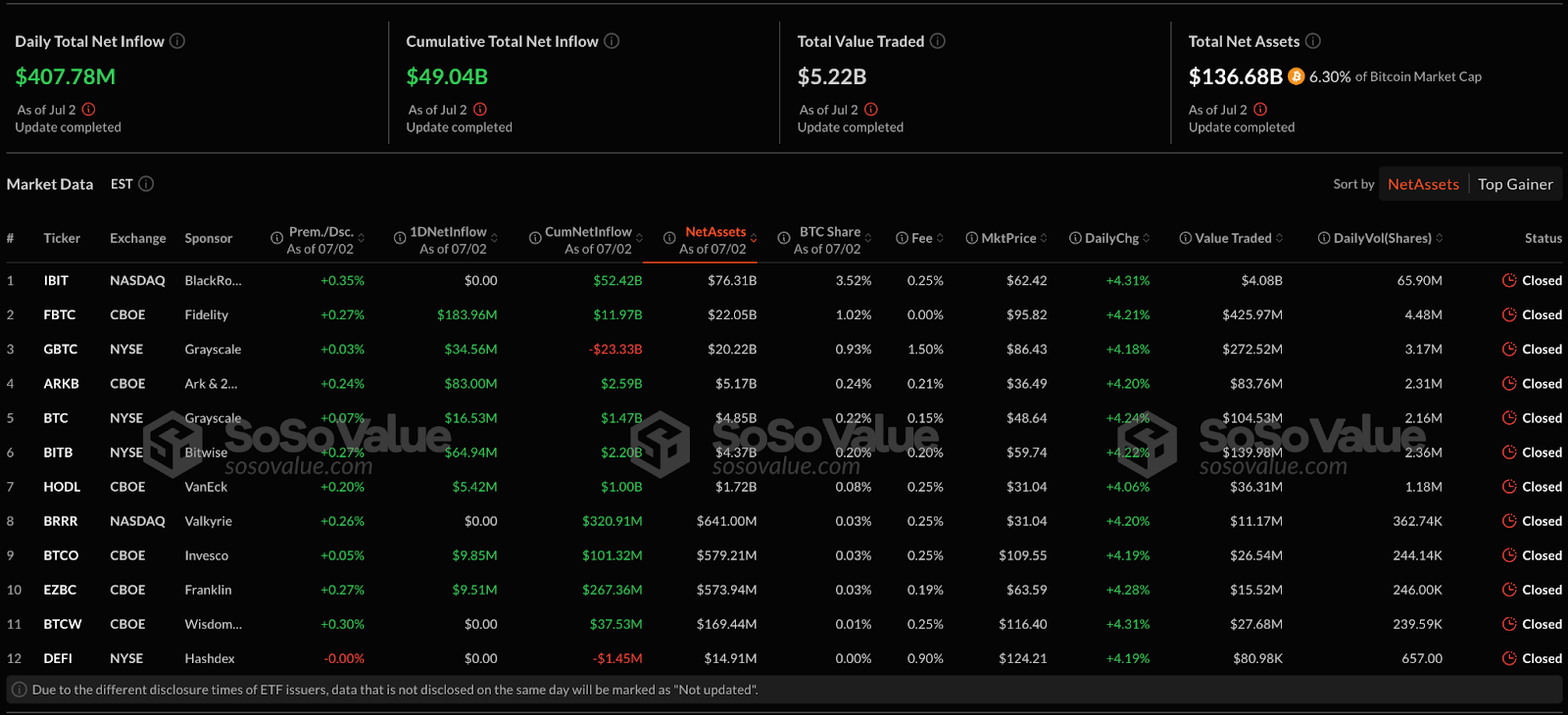The width and height of the screenshot is (1568, 715).
Task: Click info icon before DailyChg column header
Action: [1075, 238]
